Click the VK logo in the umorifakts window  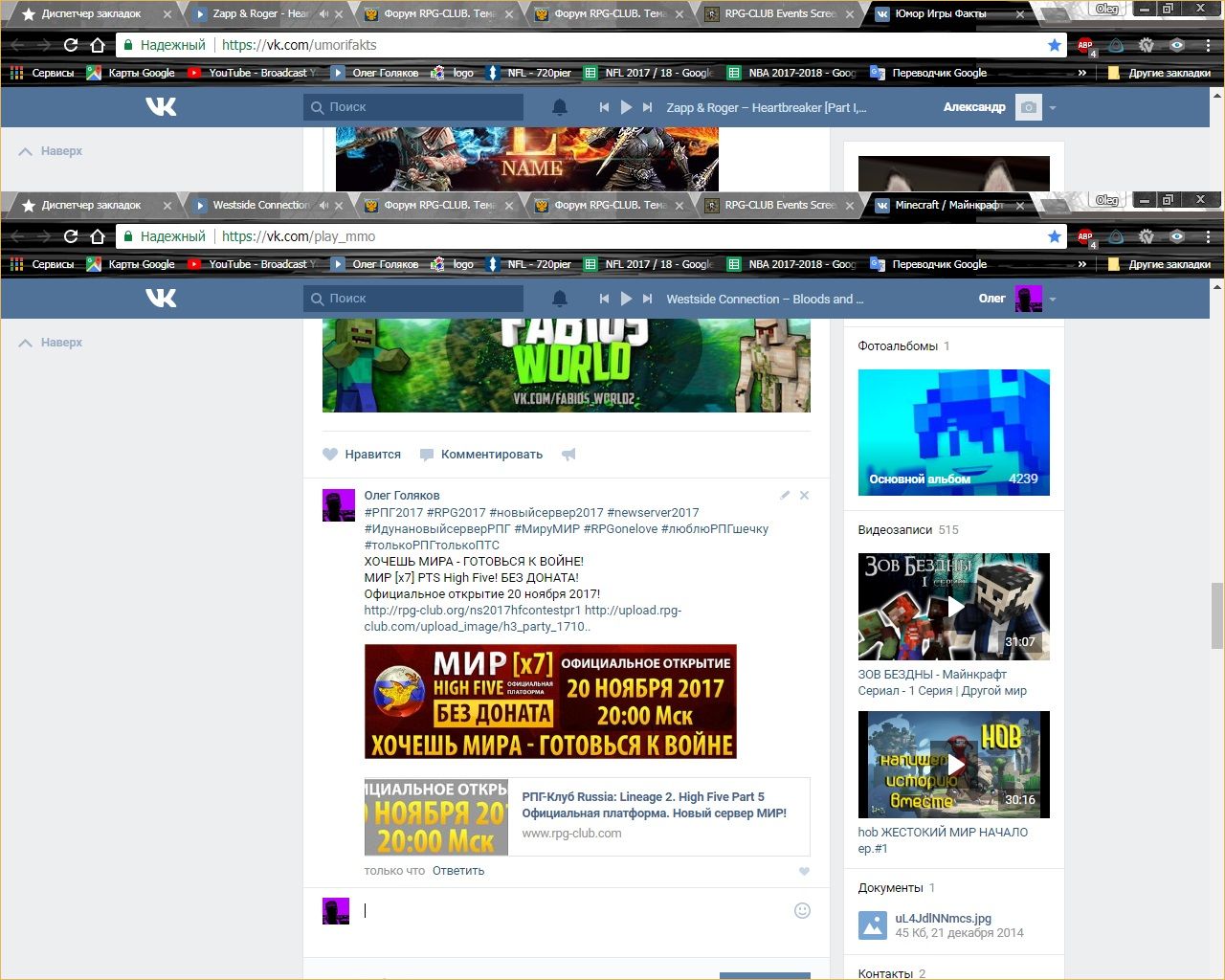click(161, 107)
